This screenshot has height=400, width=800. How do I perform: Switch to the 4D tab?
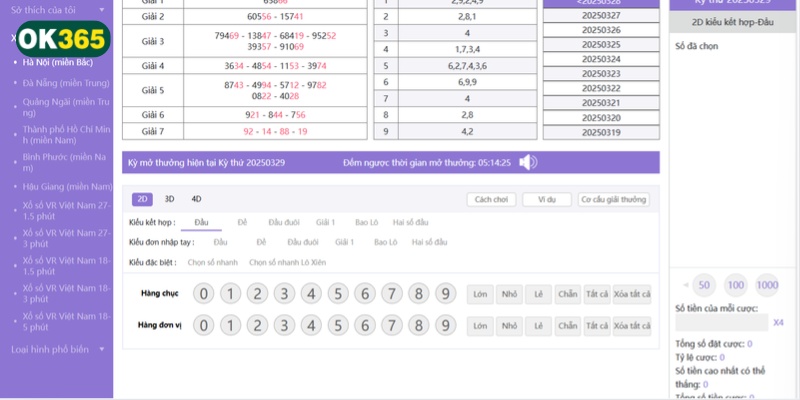tap(196, 199)
